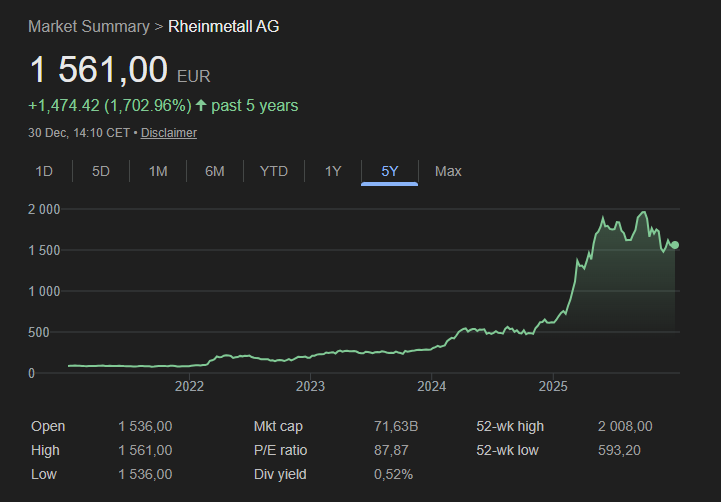Click the Div yield label
This screenshot has height=502, width=721.
pyautogui.click(x=280, y=474)
